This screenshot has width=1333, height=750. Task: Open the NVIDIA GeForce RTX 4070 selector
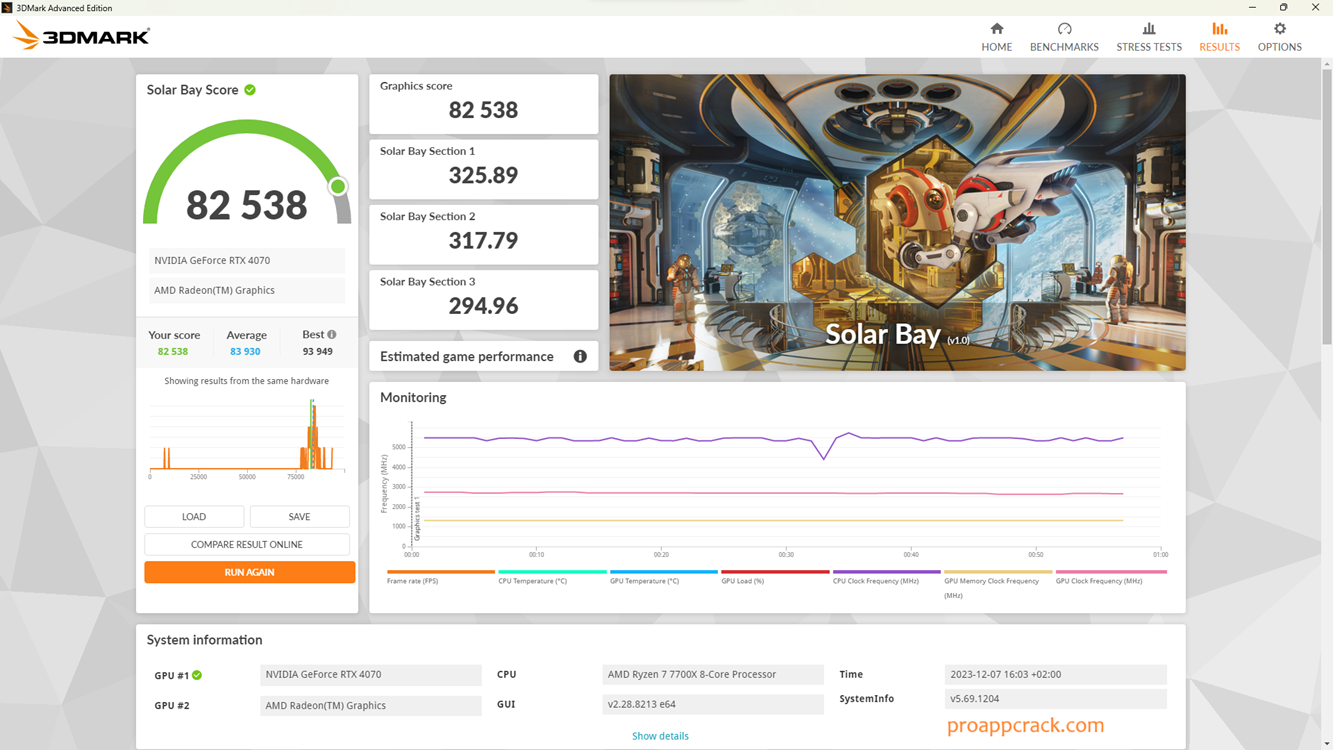click(246, 260)
